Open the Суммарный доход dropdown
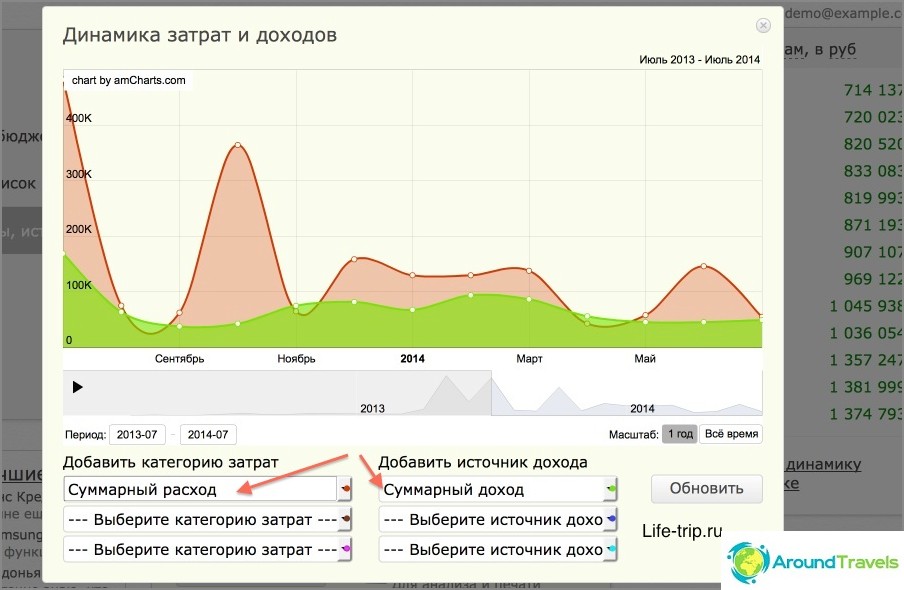The height and width of the screenshot is (590, 904). pyautogui.click(x=498, y=489)
